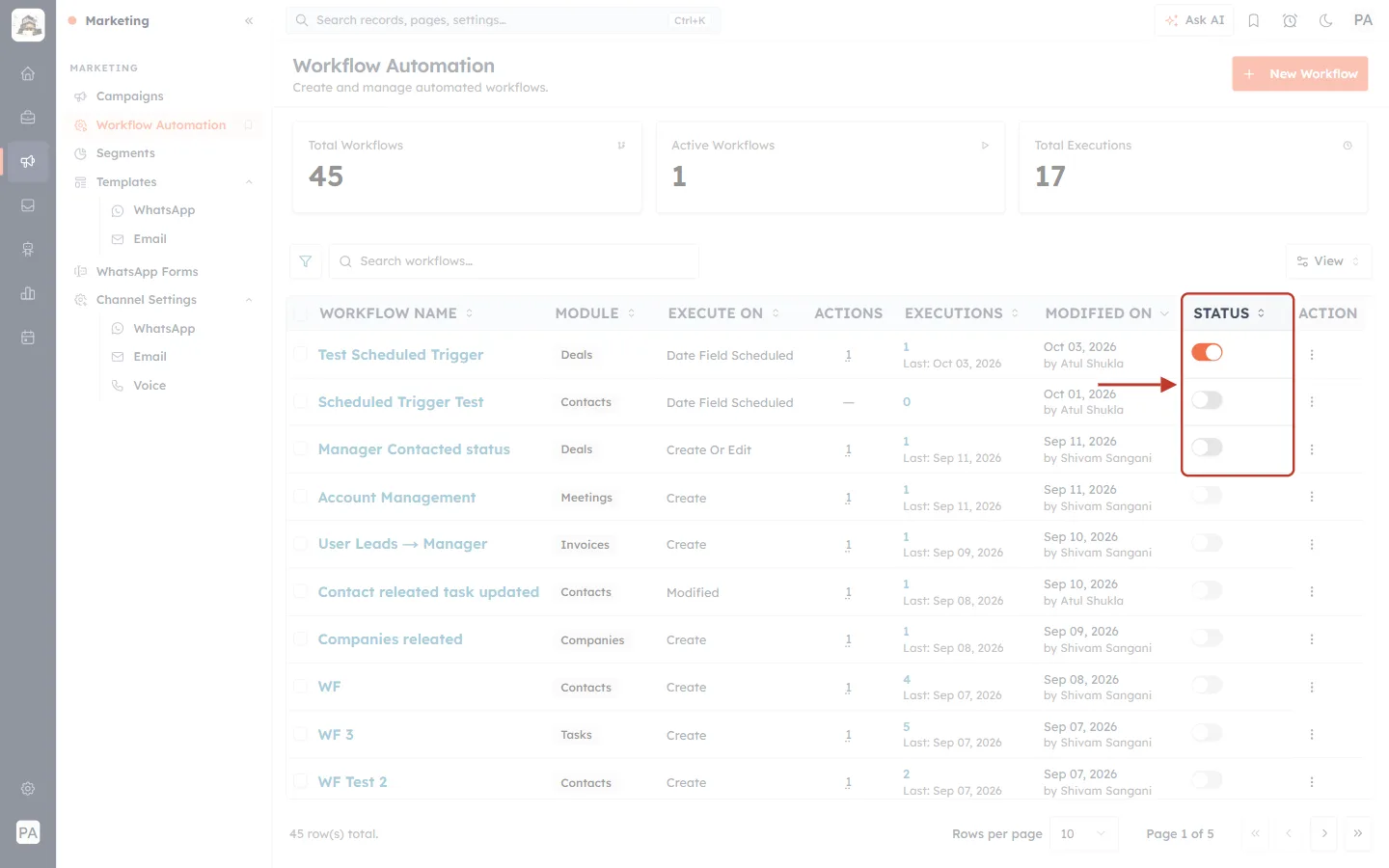Enable the Scheduled Trigger Test status toggle
The width and height of the screenshot is (1389, 868).
point(1207,399)
